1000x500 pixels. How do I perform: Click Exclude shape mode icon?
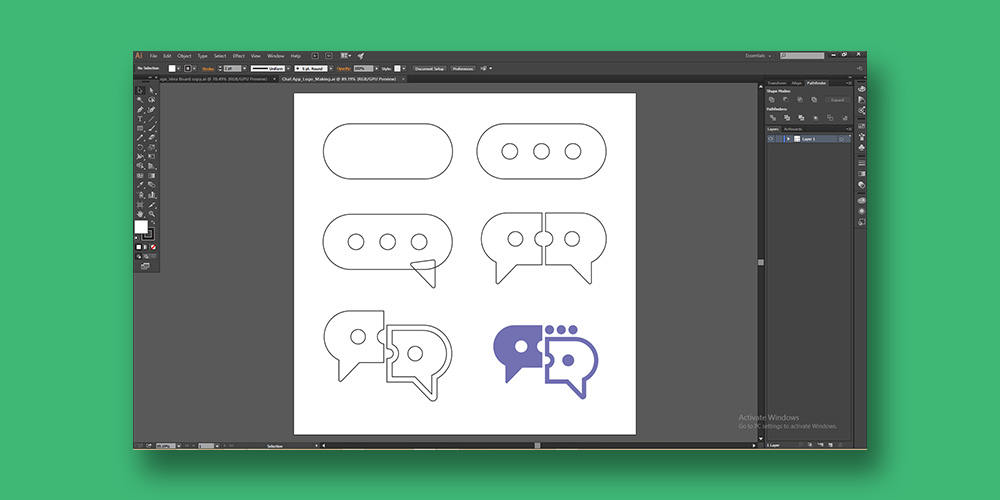[x=814, y=99]
